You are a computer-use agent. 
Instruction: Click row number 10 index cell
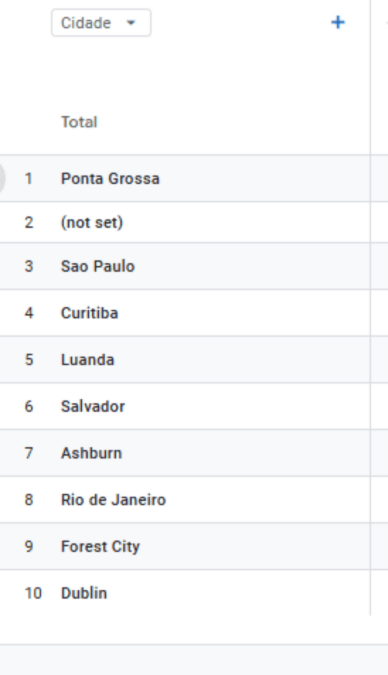click(33, 593)
